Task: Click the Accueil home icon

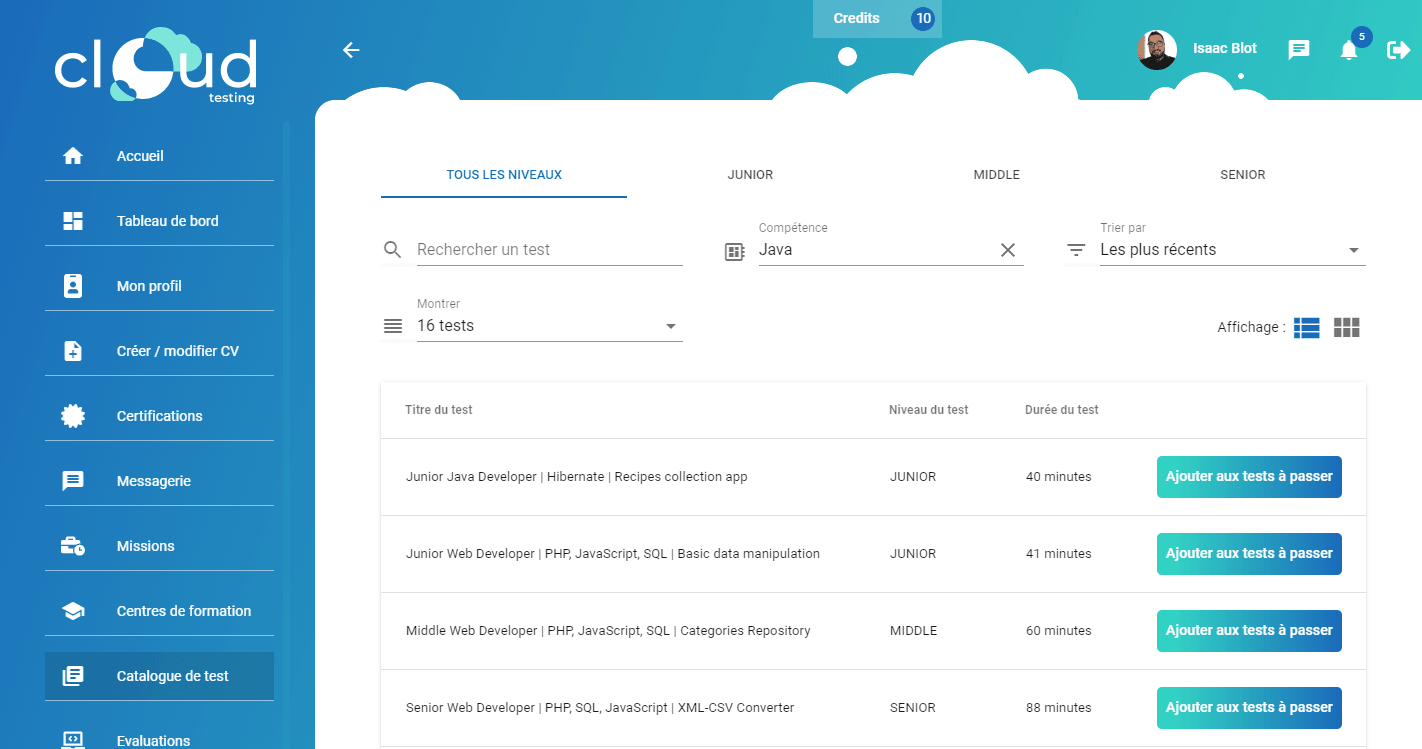Action: click(73, 156)
